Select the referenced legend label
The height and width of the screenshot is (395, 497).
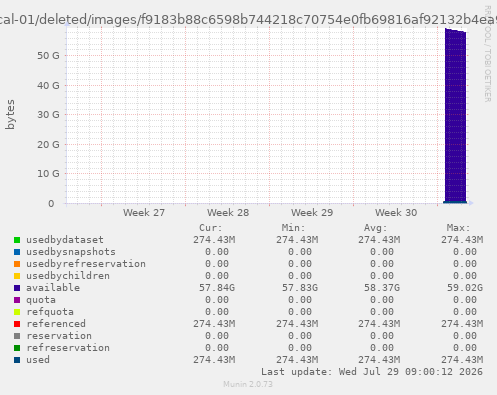click(56, 324)
